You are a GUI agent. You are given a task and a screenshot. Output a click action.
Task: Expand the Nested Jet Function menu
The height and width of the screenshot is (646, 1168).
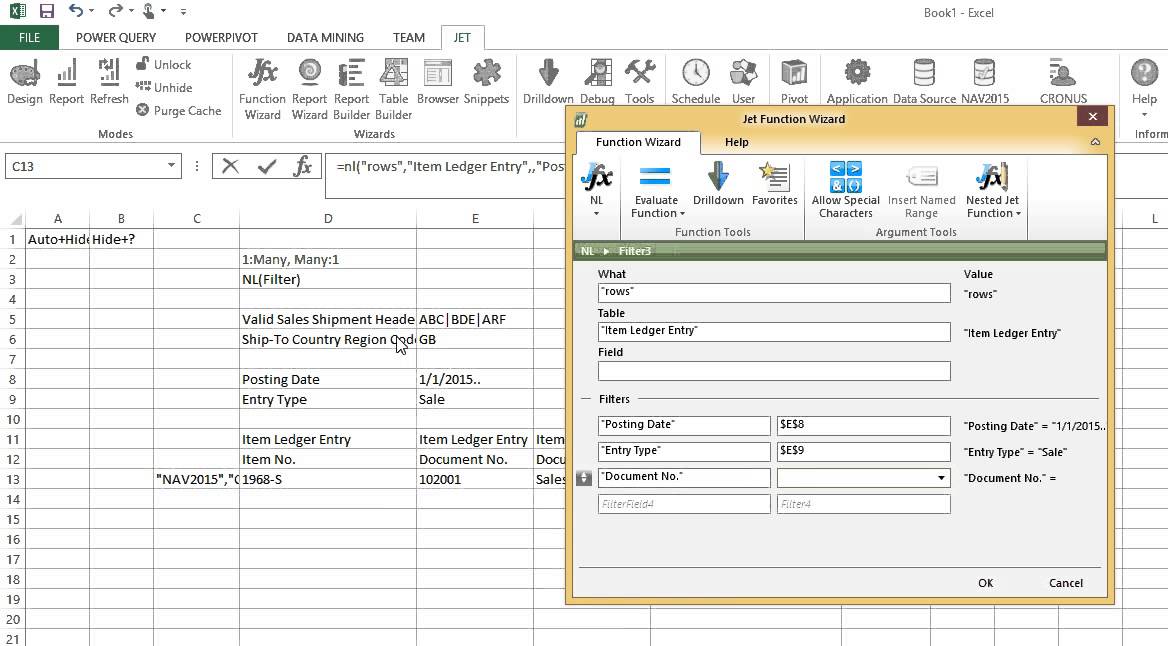click(1018, 214)
